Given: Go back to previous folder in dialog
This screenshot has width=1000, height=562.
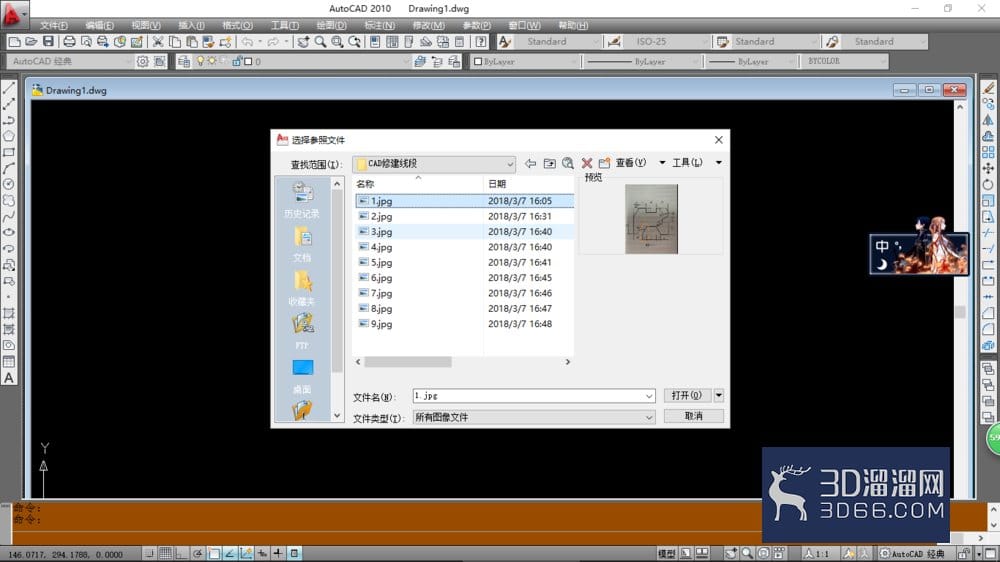Looking at the screenshot, I should coord(530,163).
